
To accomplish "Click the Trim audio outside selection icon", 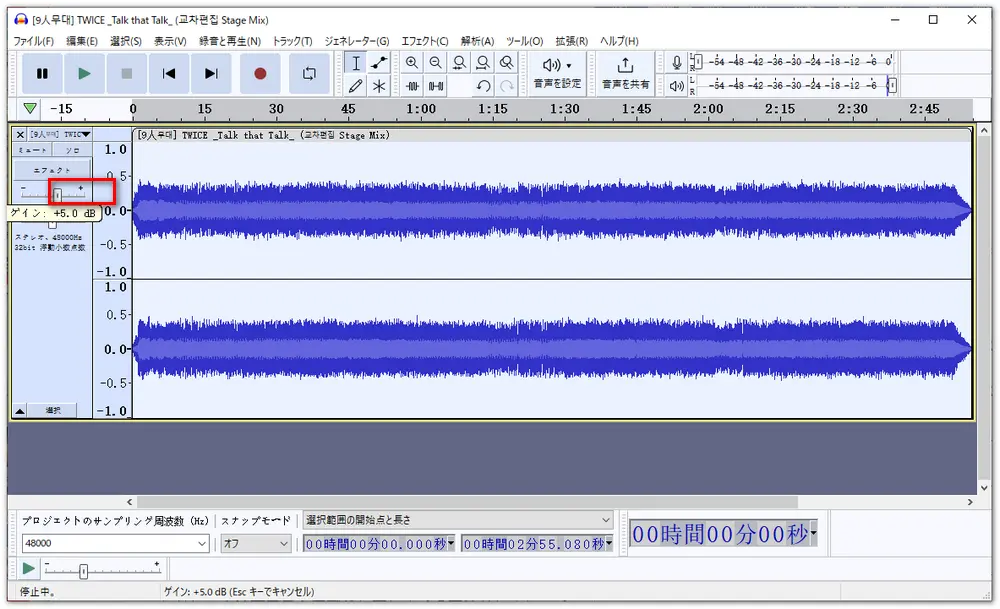I will click(x=412, y=86).
